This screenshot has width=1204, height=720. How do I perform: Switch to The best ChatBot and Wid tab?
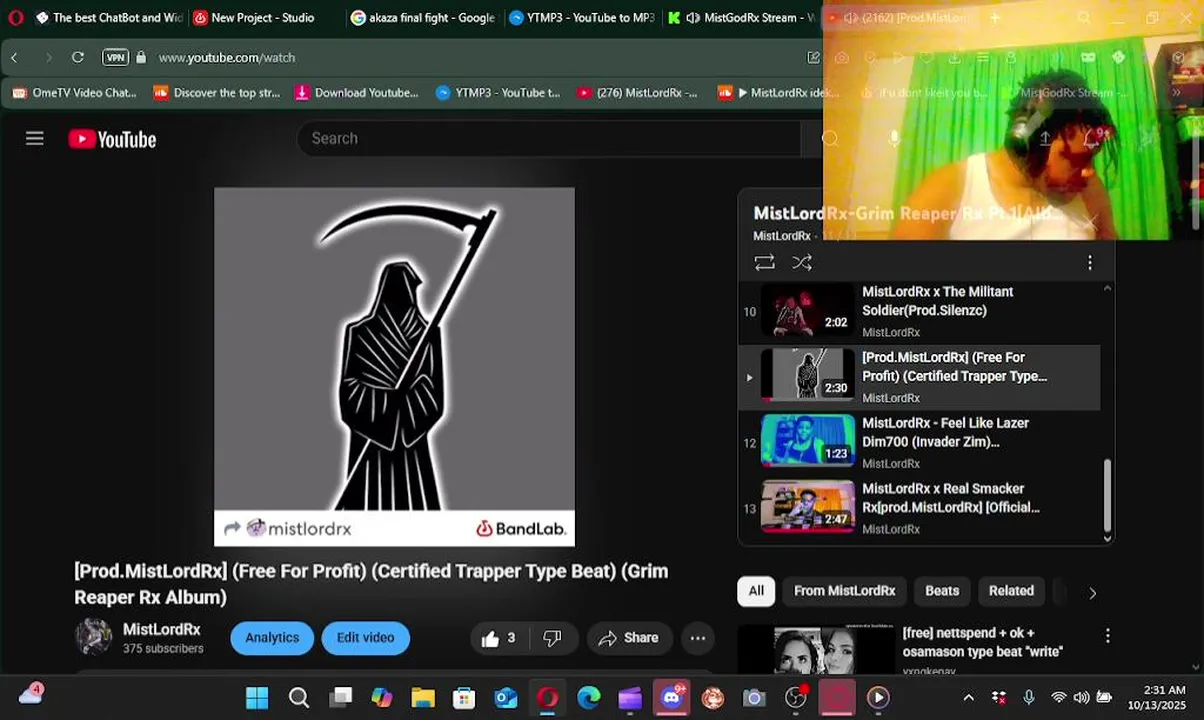[108, 18]
